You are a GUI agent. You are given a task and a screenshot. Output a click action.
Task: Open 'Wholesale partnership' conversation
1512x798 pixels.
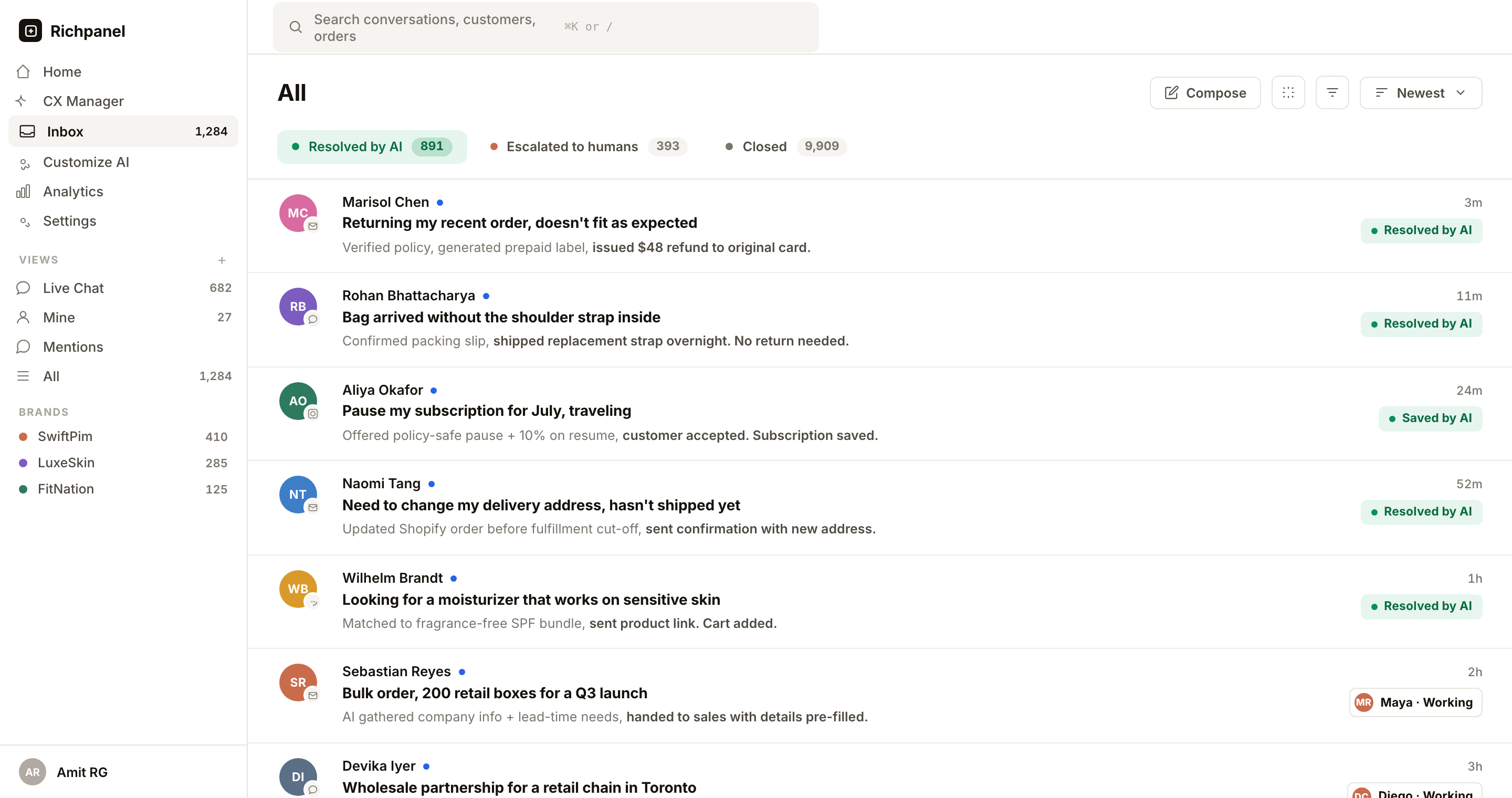tap(519, 787)
